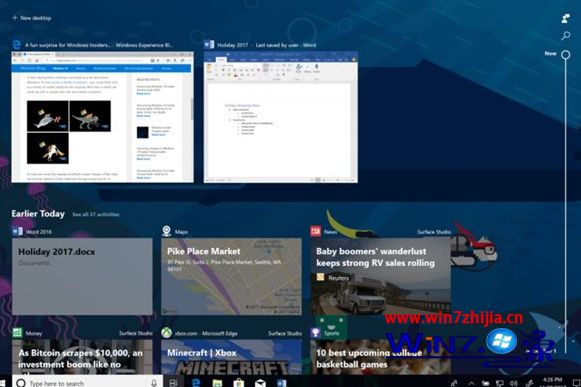The width and height of the screenshot is (581, 387).
Task: Click the scrollbar in the Edge window thumbnail
Action: tap(192, 109)
